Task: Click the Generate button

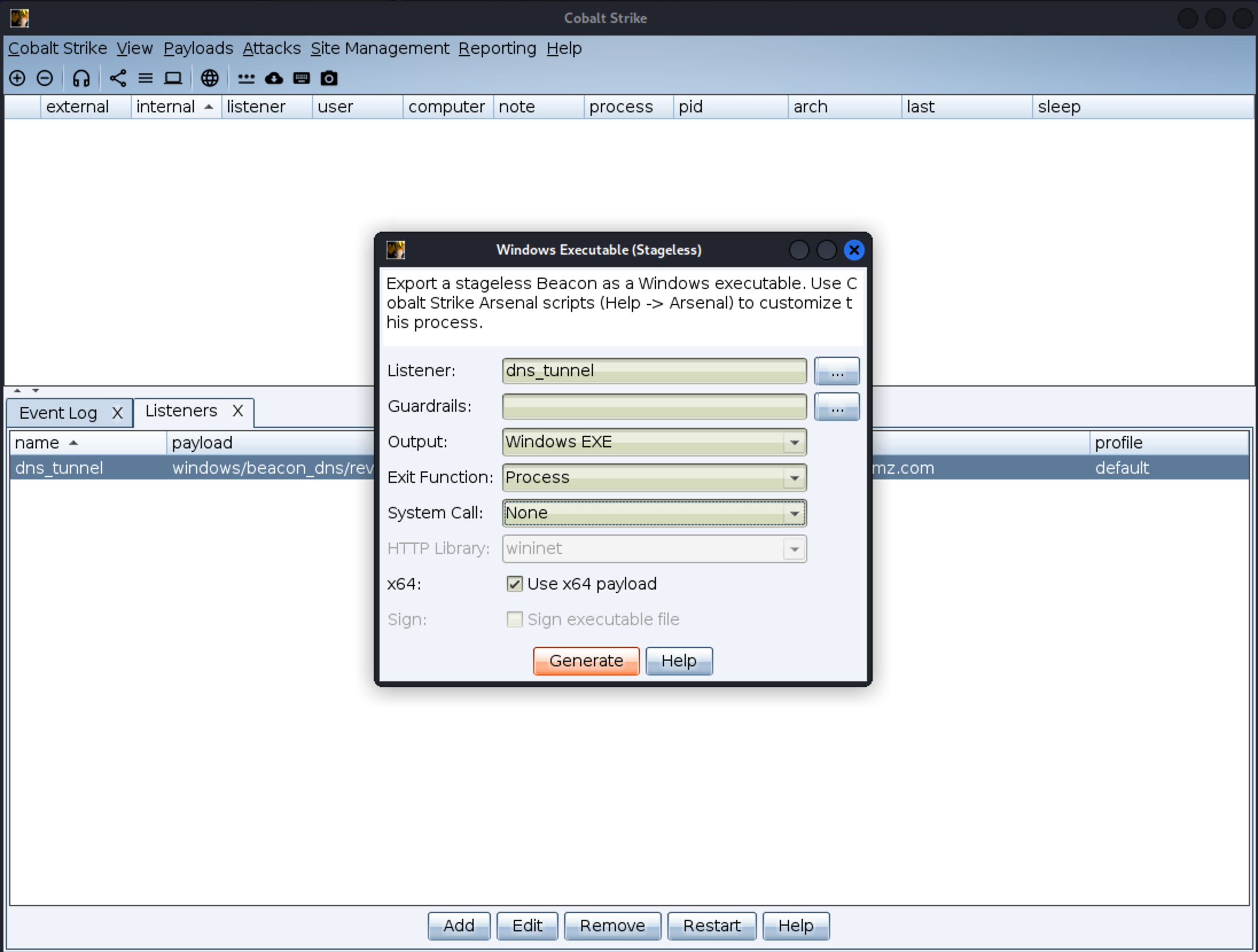Action: [585, 661]
